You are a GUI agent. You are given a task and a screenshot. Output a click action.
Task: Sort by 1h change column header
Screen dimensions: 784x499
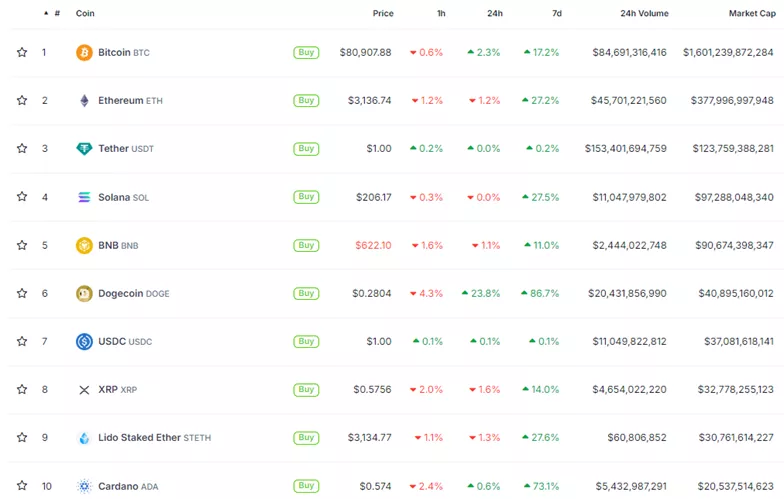click(441, 14)
